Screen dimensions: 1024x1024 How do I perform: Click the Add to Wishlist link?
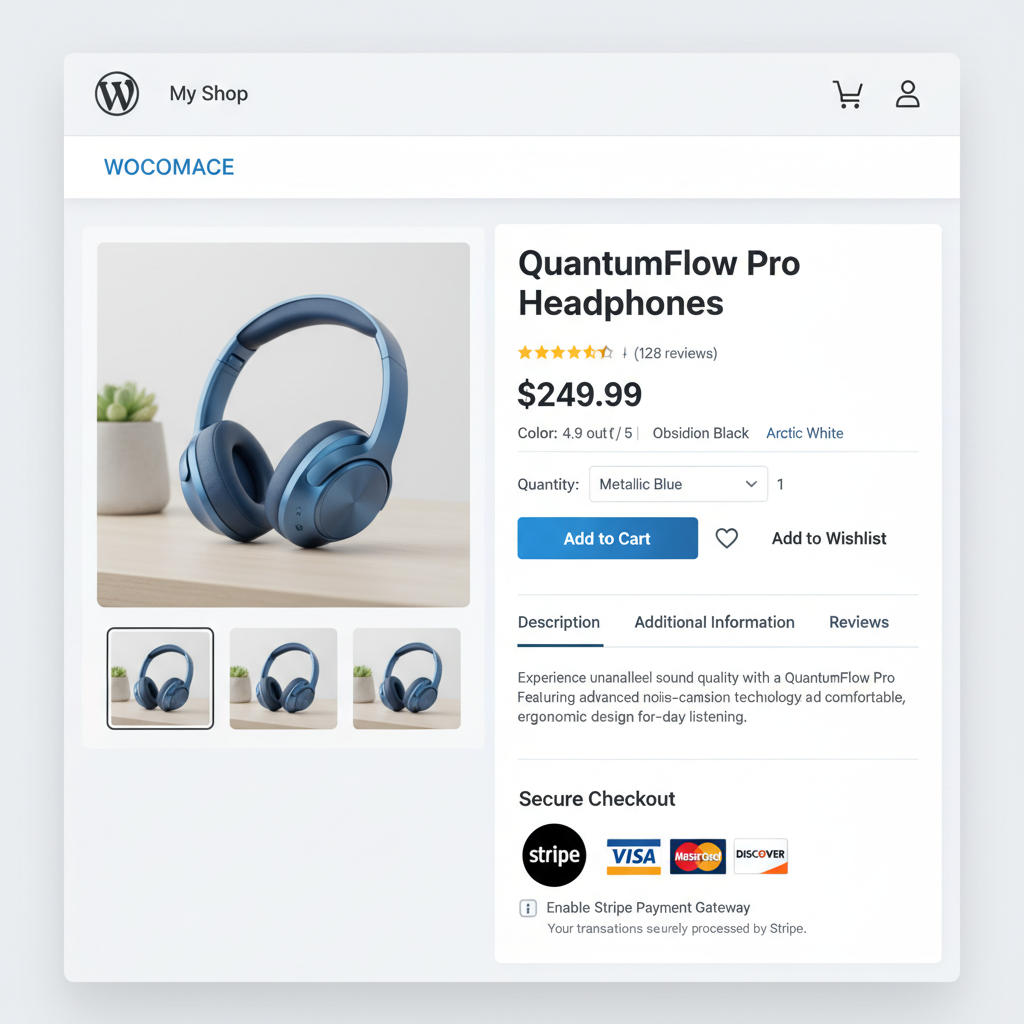pos(829,538)
